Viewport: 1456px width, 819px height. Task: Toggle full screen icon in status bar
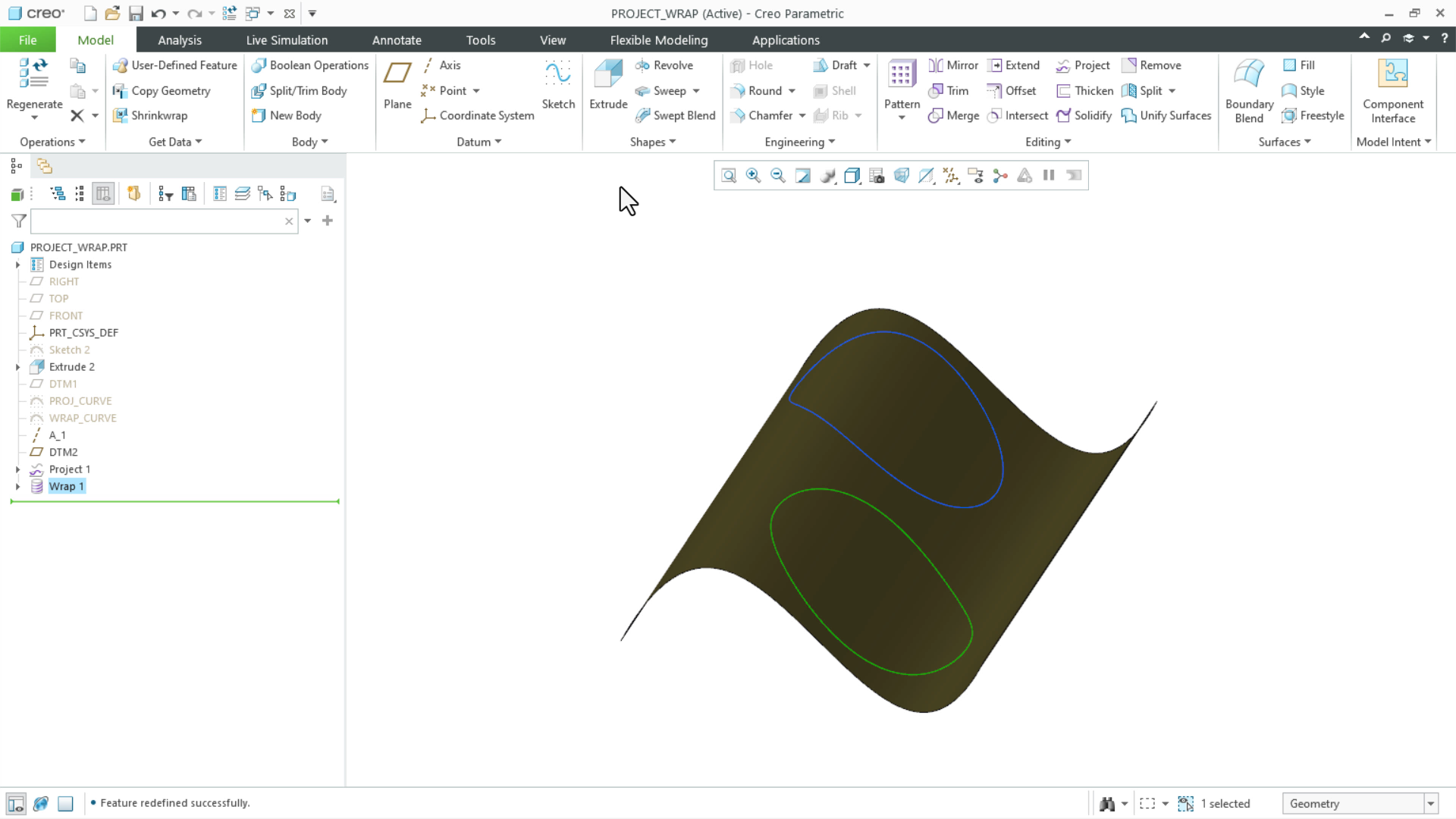point(66,804)
